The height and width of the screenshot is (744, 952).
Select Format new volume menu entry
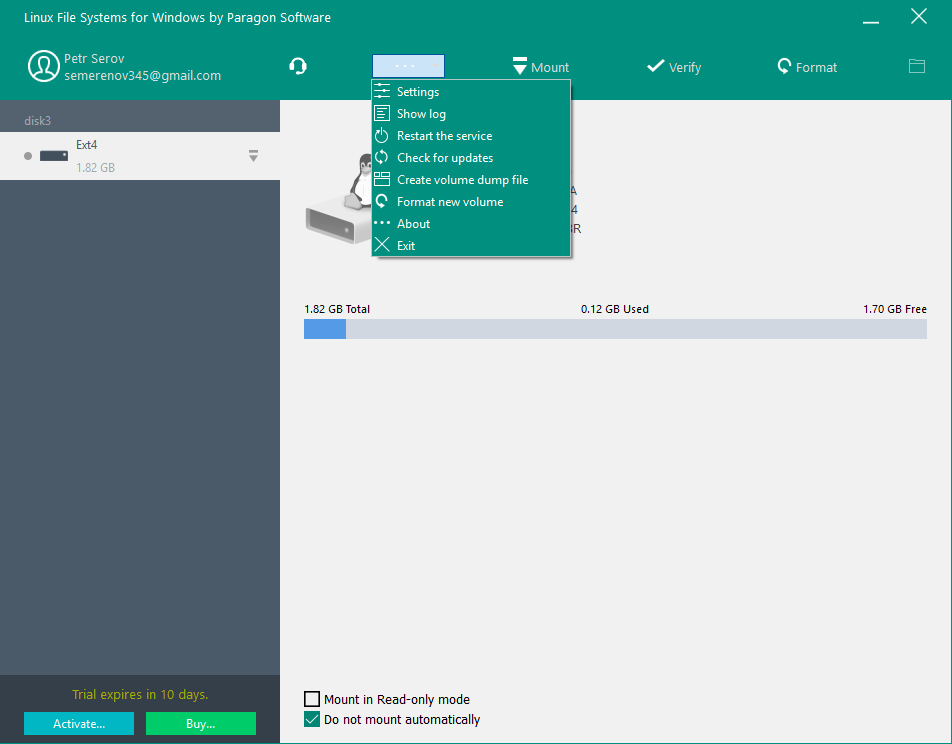[x=449, y=202]
